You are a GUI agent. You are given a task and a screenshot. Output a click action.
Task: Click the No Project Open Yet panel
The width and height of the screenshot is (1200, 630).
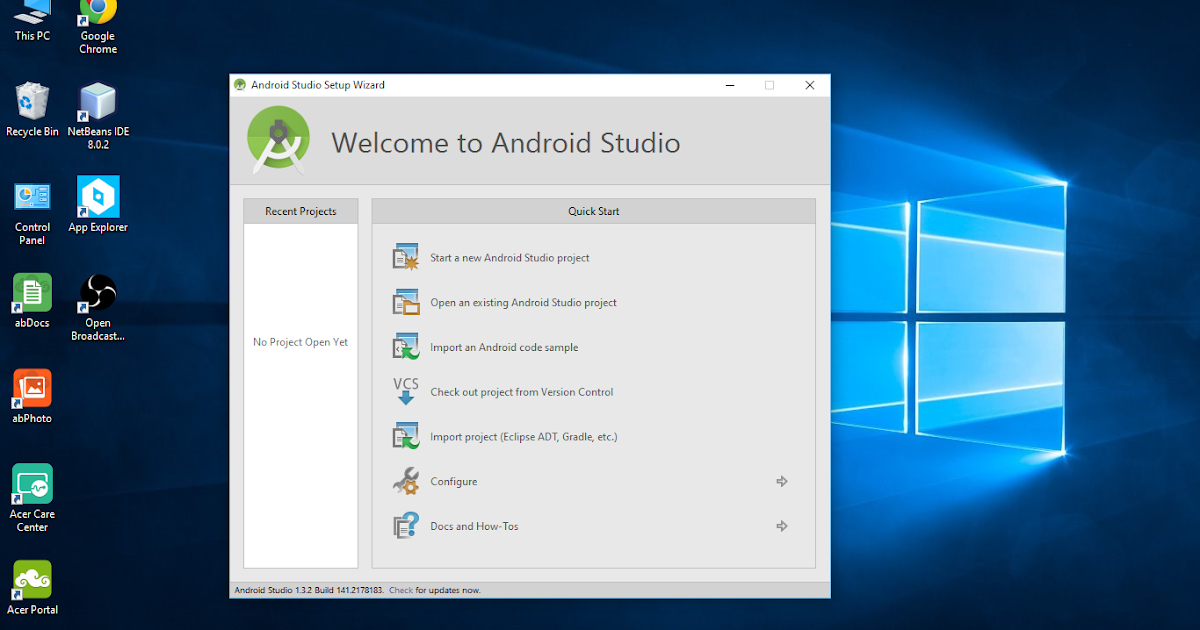[300, 341]
